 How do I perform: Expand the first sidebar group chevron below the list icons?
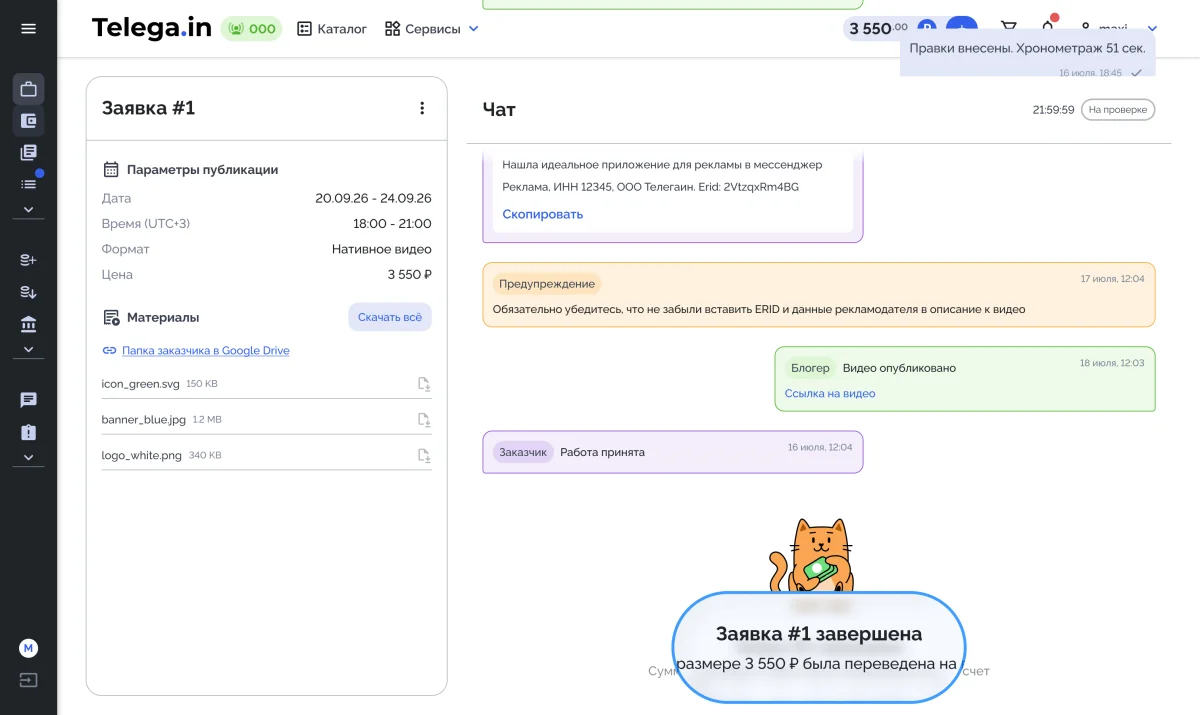pyautogui.click(x=28, y=210)
